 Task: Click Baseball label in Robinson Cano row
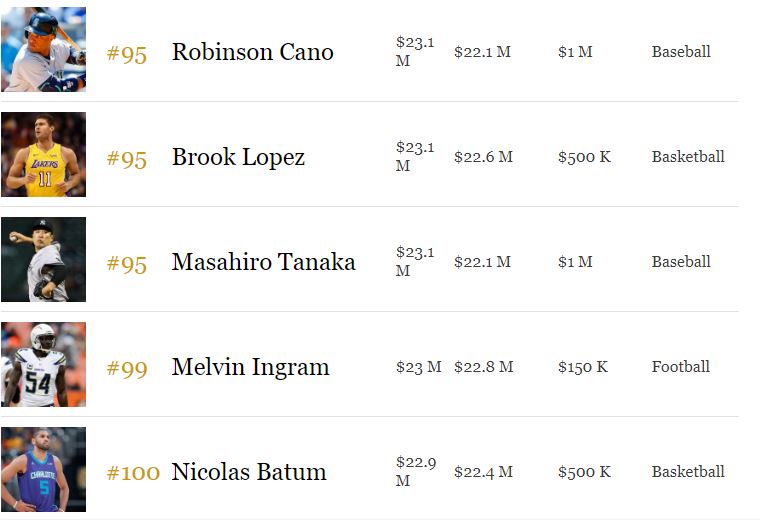point(681,52)
